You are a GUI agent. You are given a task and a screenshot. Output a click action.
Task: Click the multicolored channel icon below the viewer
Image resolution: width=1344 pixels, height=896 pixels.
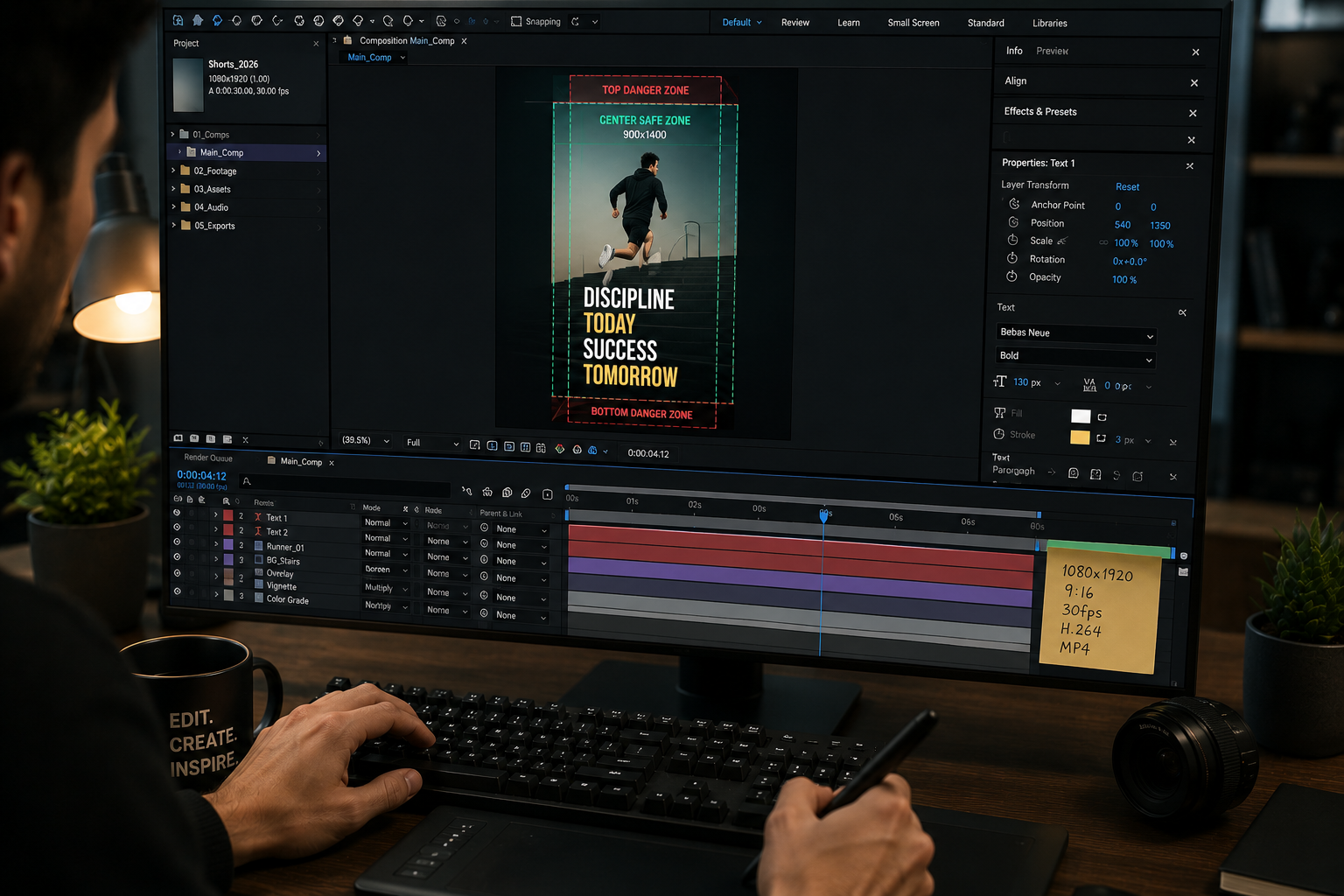tap(560, 449)
